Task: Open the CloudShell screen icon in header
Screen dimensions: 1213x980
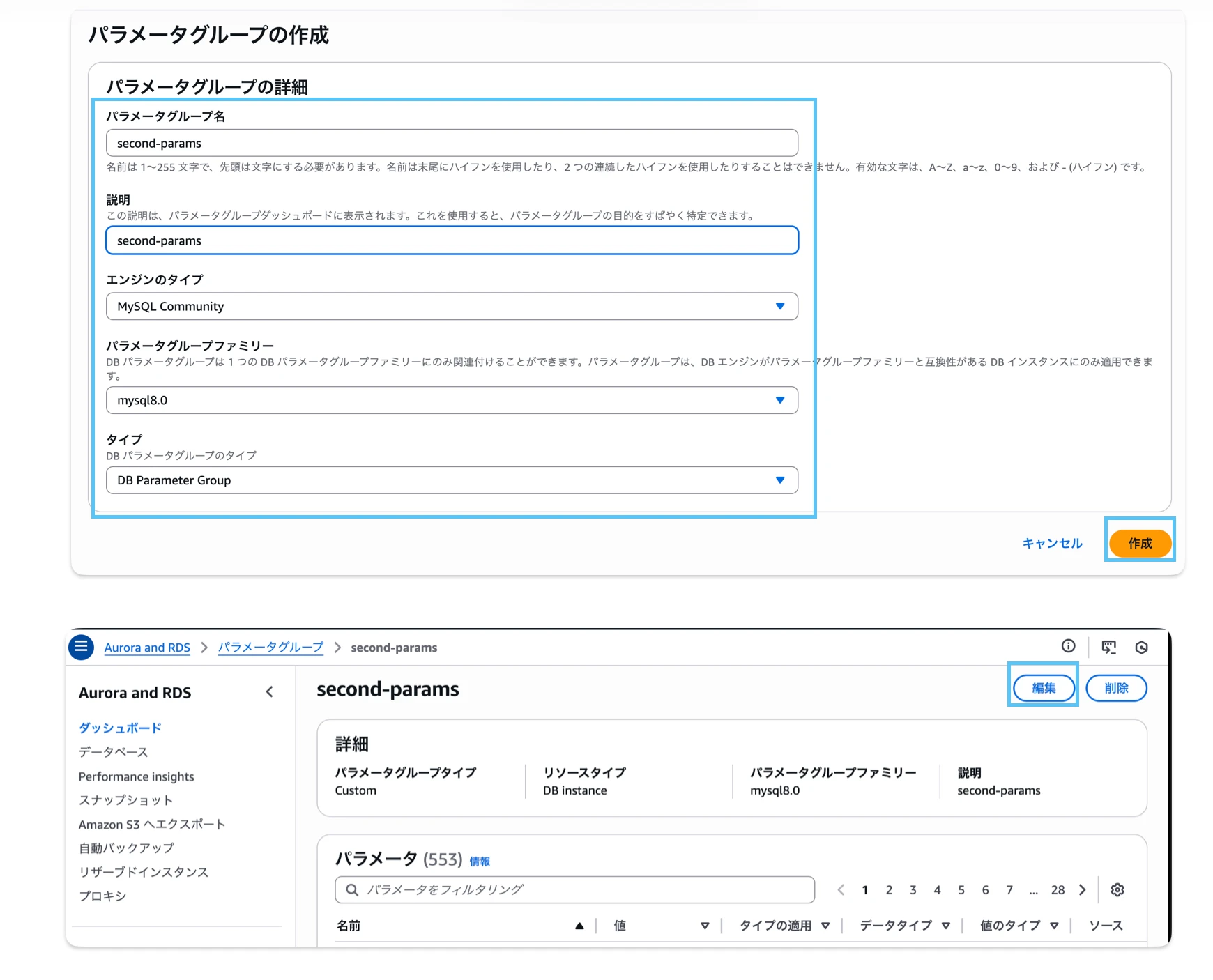Action: 1108,647
